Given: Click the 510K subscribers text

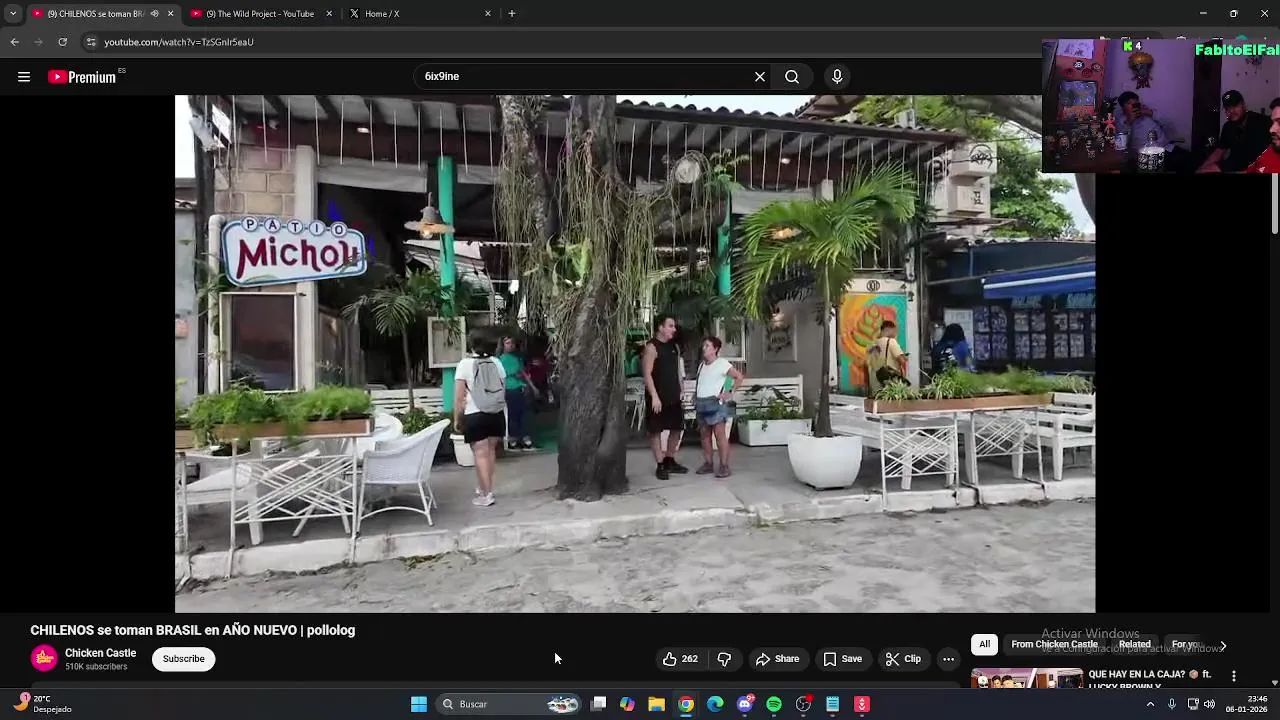Looking at the screenshot, I should 96,667.
